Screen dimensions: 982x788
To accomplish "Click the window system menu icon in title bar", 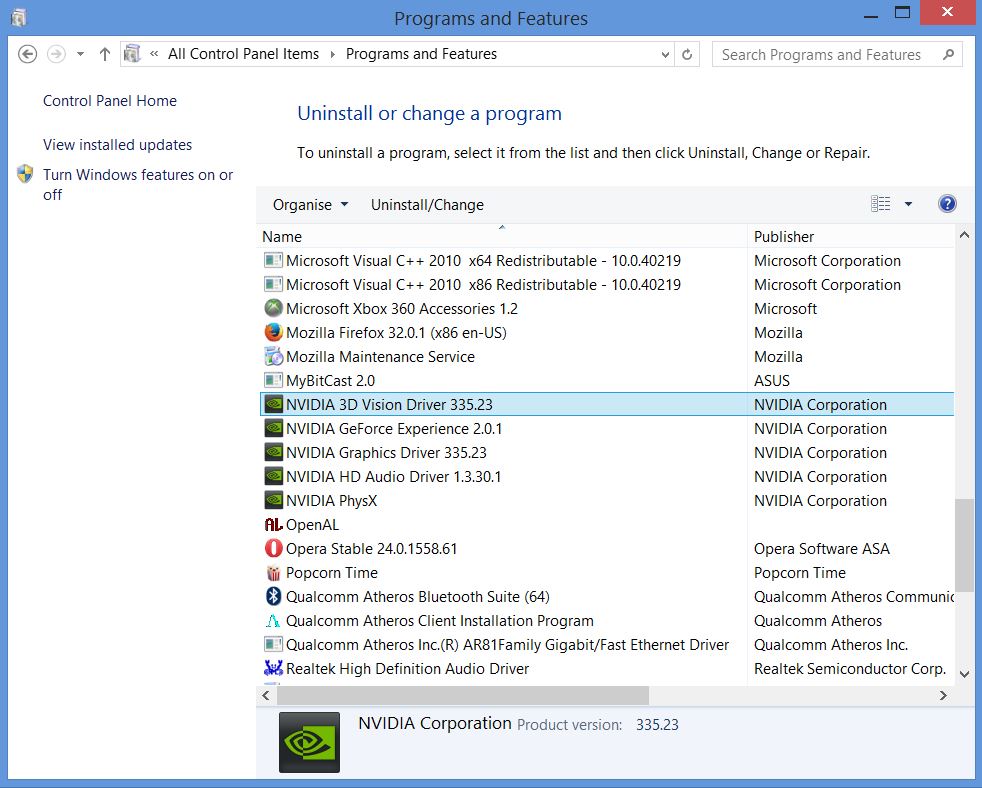I will click(x=18, y=18).
